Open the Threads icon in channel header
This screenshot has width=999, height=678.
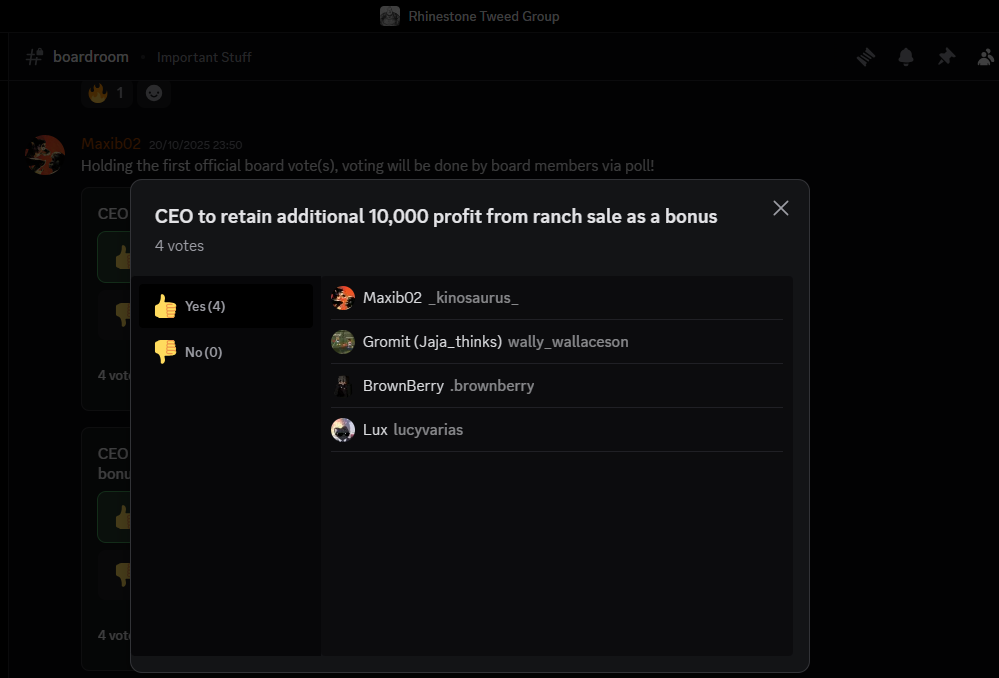[866, 57]
